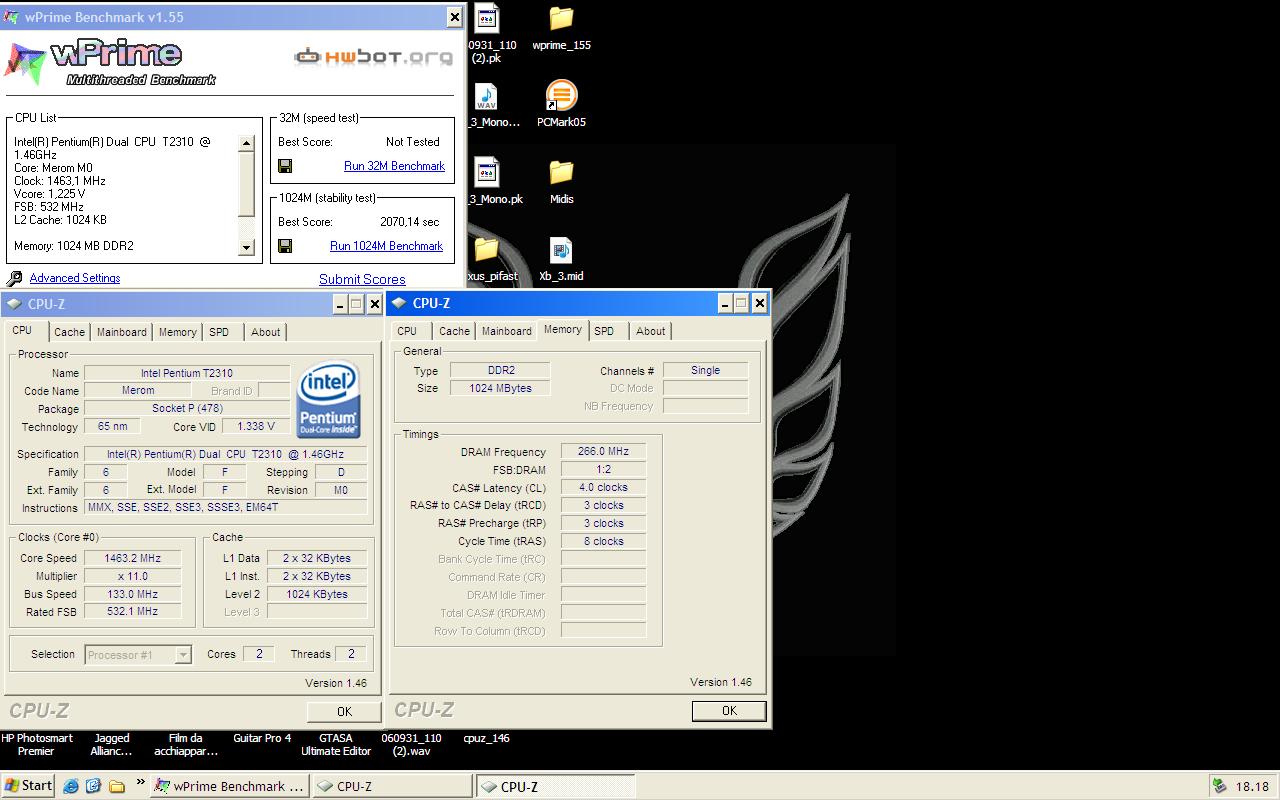This screenshot has height=800, width=1280.
Task: Switch to Cache tab in Memory CPU-Z window
Action: (454, 331)
